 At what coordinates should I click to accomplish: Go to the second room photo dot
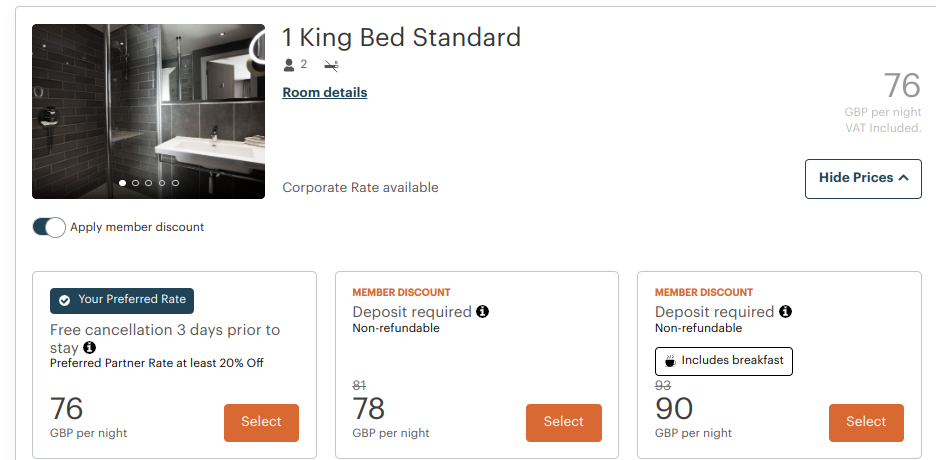(136, 183)
